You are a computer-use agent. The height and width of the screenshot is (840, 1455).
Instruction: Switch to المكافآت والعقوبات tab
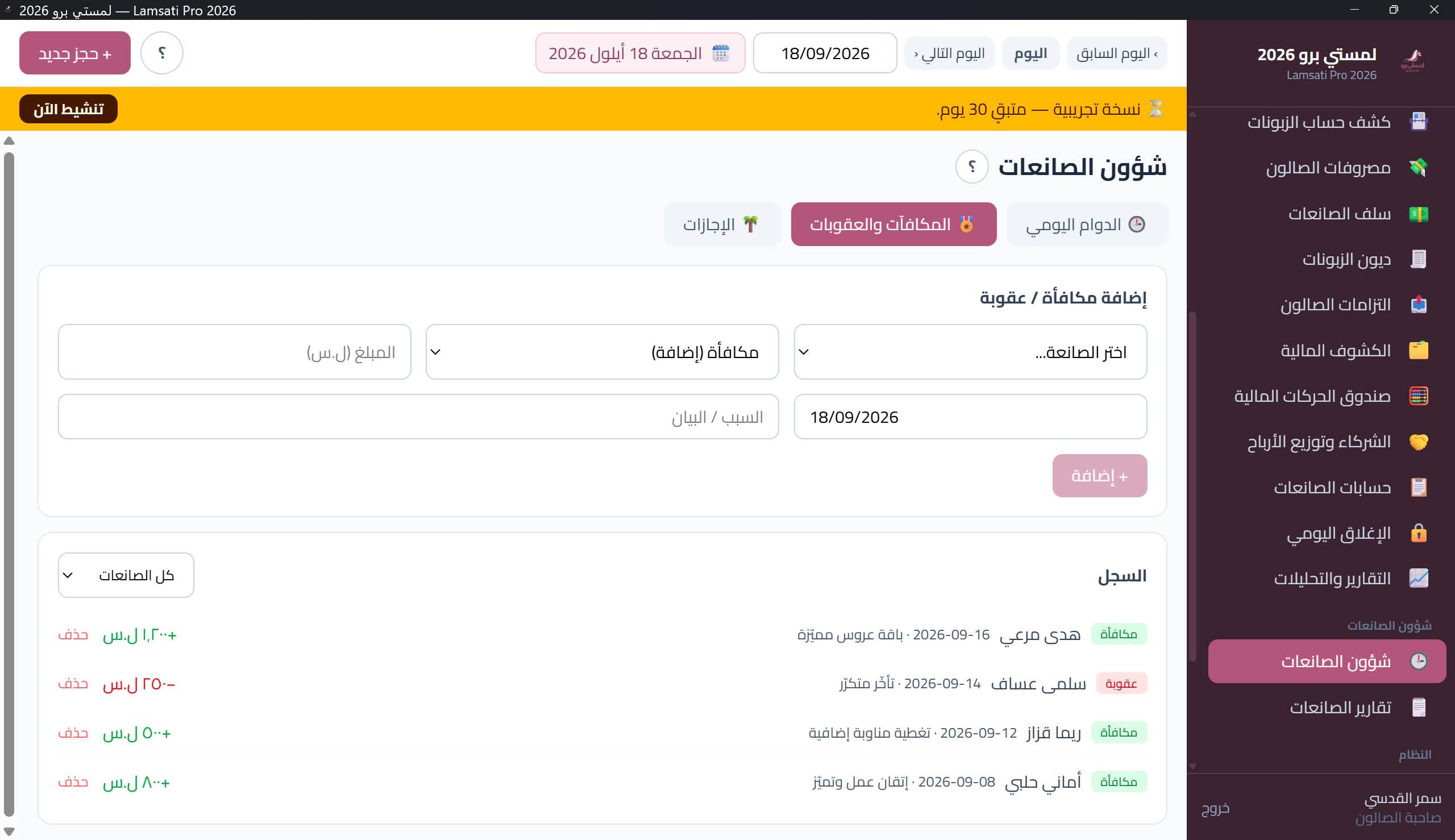point(893,224)
